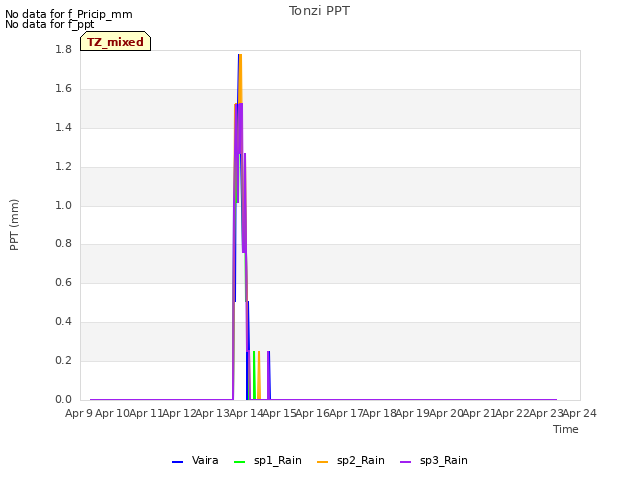This screenshot has height=480, width=640.
Task: Click the Apr 9 x-axis tick label
Action: [79, 413]
